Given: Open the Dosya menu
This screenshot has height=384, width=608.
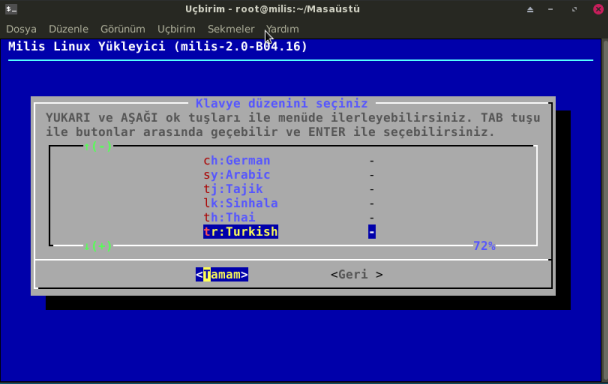Looking at the screenshot, I should pos(21,29).
